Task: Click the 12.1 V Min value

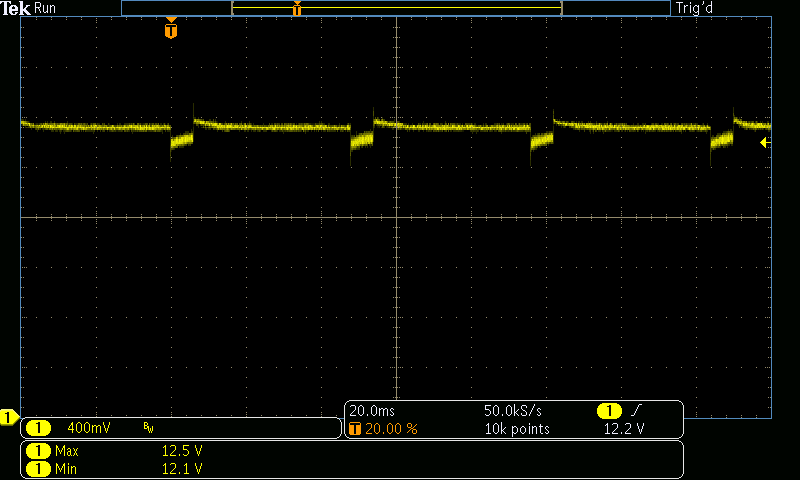Action: click(x=182, y=469)
